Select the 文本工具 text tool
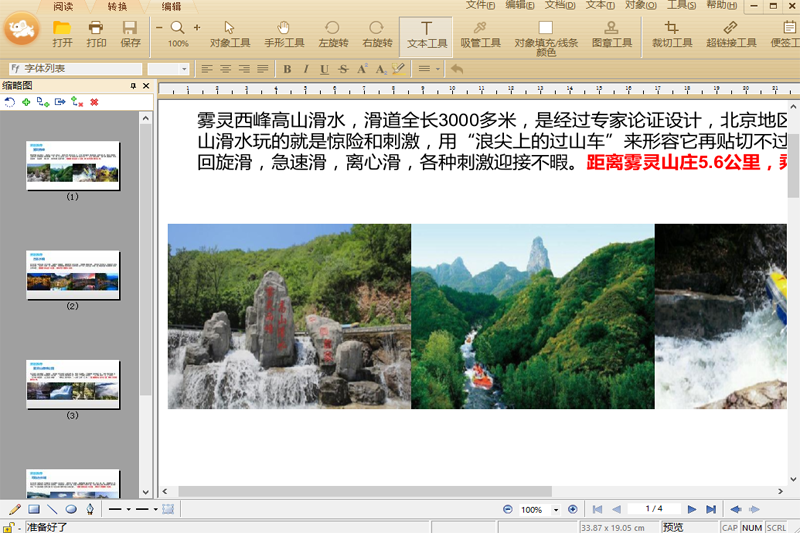Image resolution: width=800 pixels, height=533 pixels. pyautogui.click(x=427, y=34)
